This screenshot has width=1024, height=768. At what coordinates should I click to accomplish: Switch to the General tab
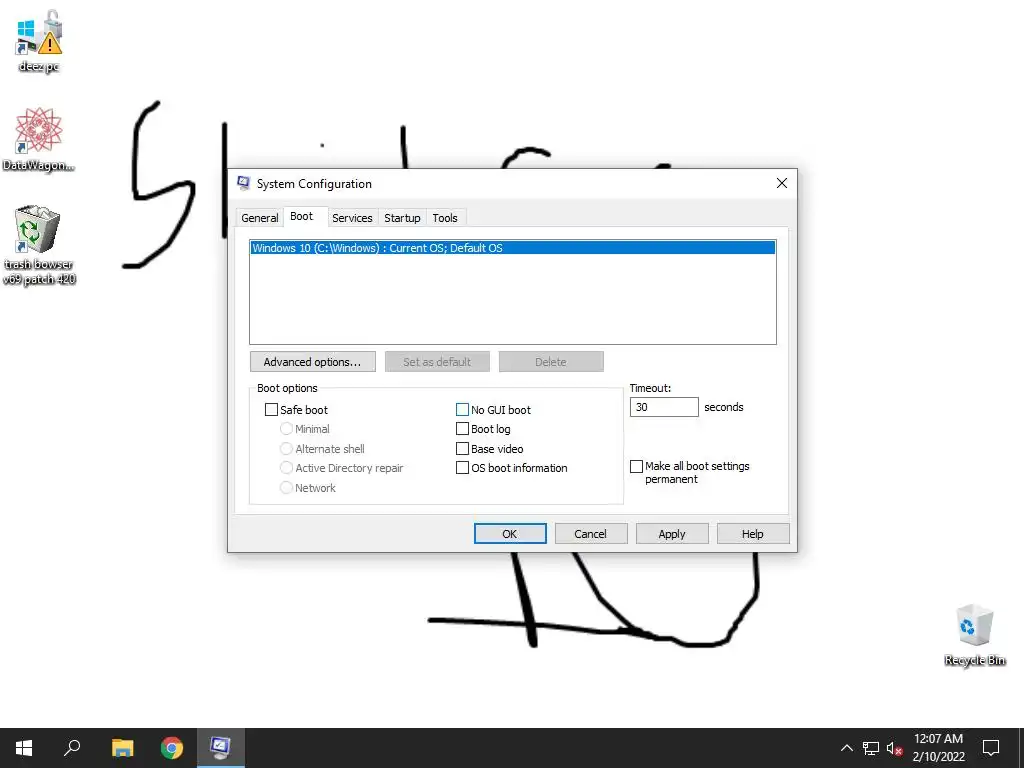260,218
